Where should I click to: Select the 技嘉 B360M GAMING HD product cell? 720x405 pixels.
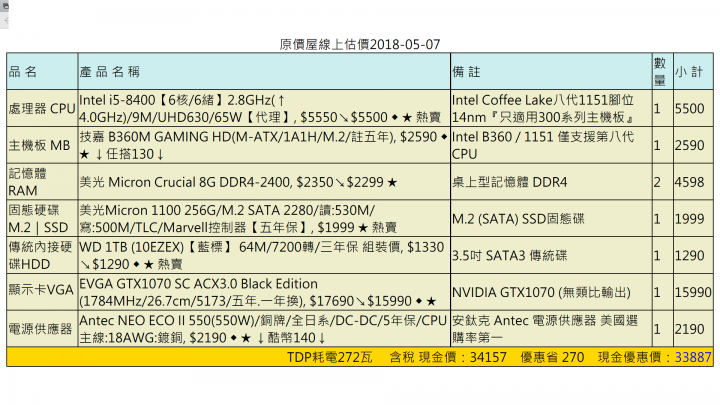pos(264,145)
